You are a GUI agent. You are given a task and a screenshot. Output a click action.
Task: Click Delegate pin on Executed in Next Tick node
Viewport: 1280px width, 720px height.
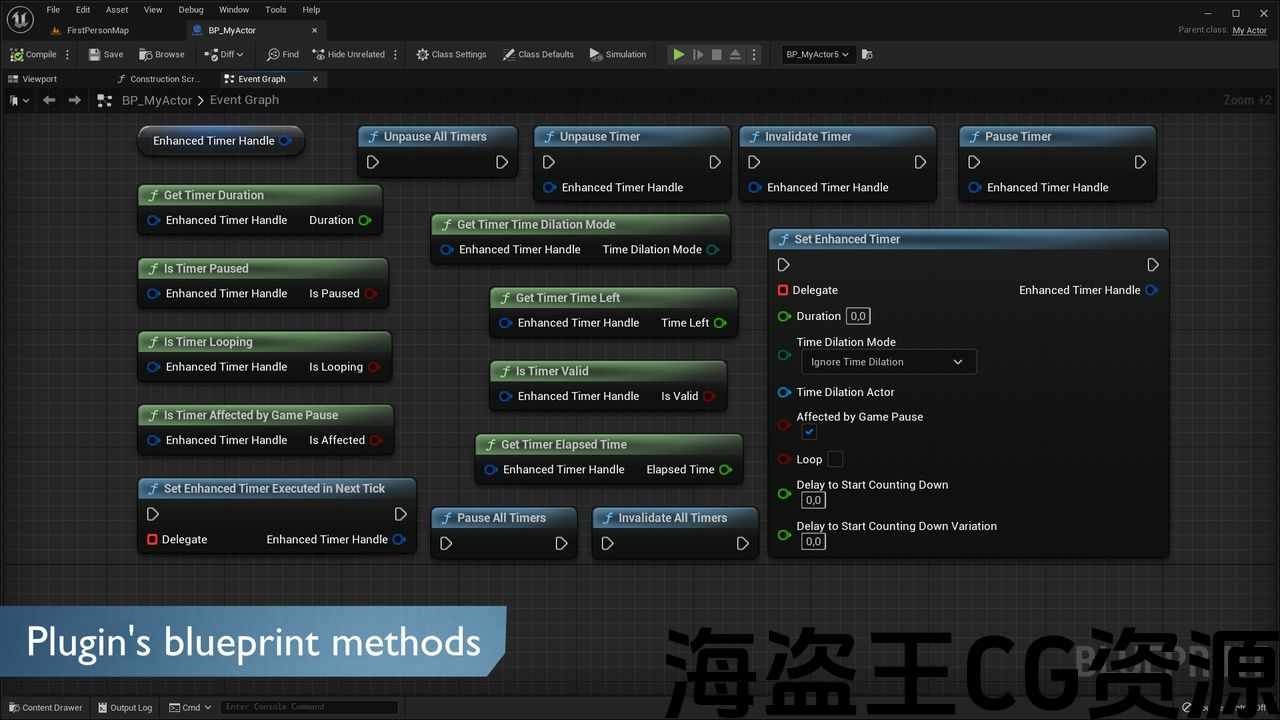(152, 539)
